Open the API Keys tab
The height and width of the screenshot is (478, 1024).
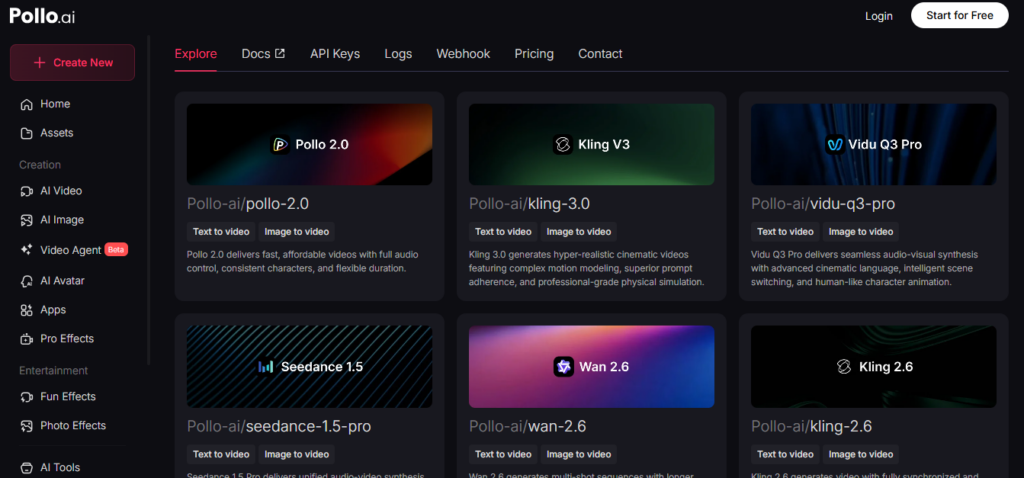point(335,54)
